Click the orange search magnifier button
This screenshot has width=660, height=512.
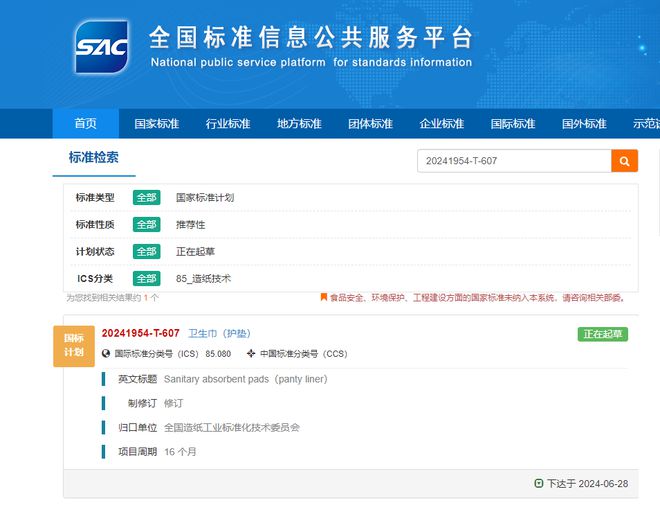pyautogui.click(x=624, y=161)
